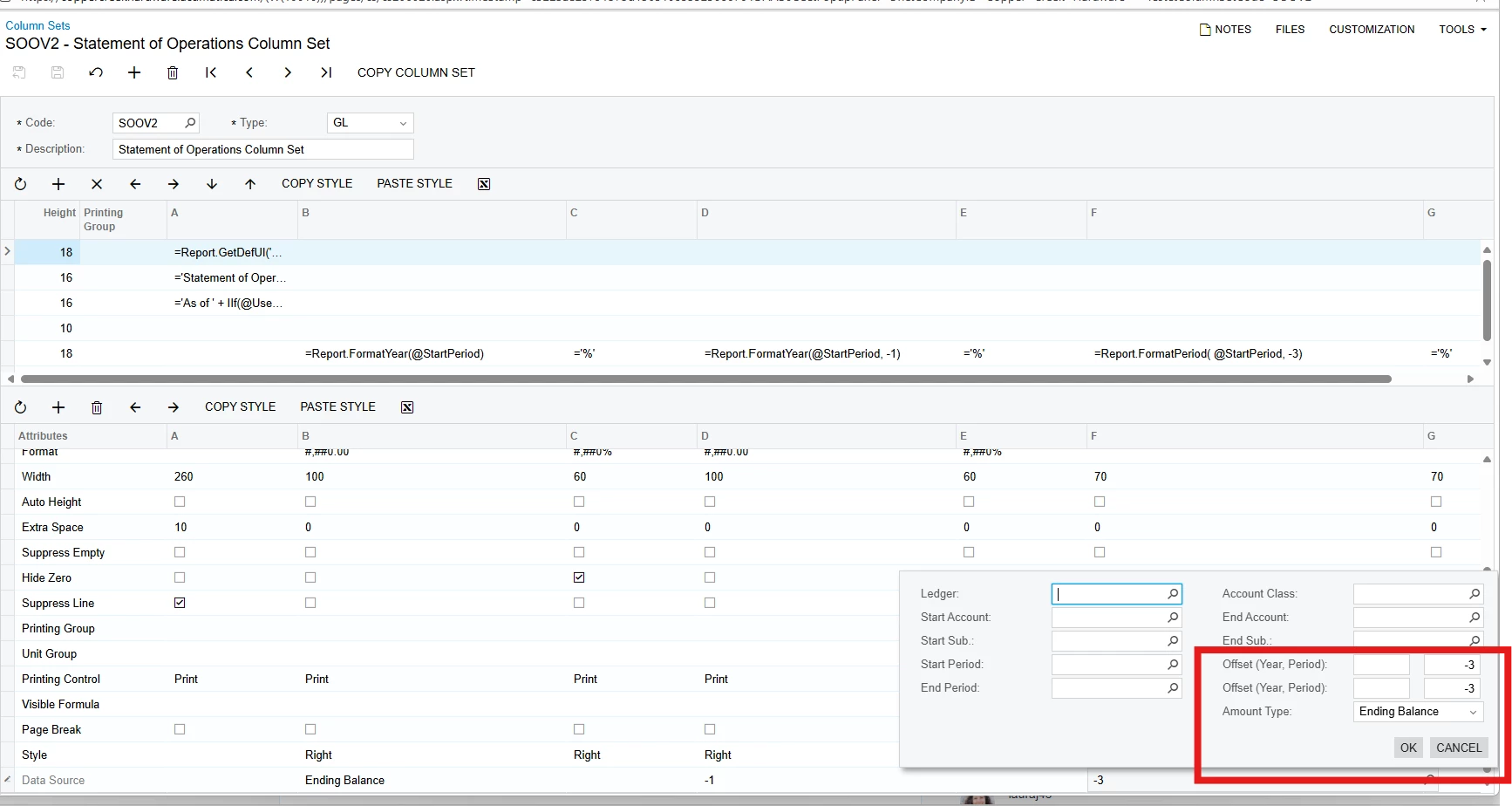Open the End Period lookup
The height and width of the screenshot is (806, 1512).
coord(1173,688)
